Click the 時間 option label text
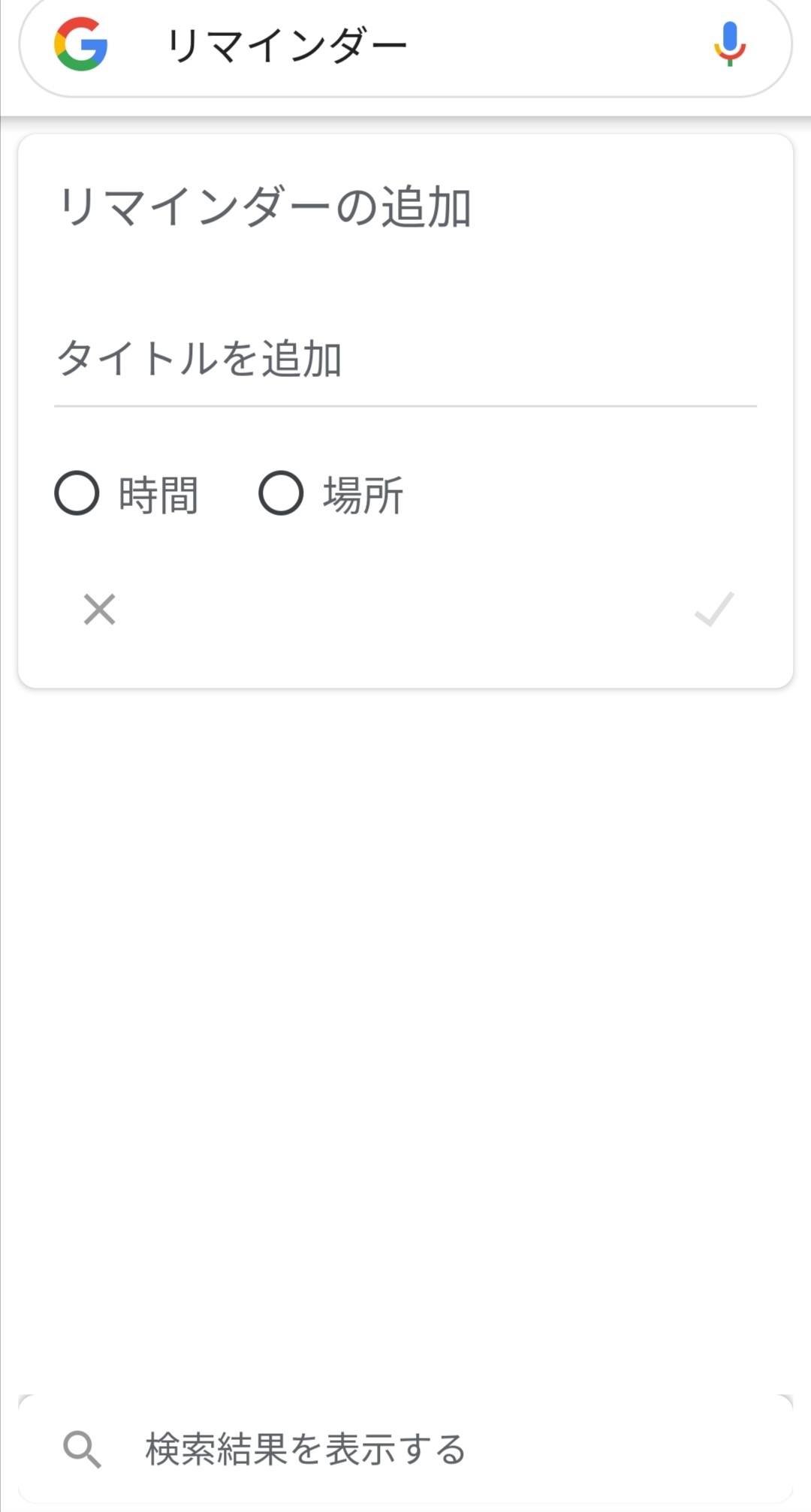This screenshot has width=811, height=1512. tap(158, 495)
